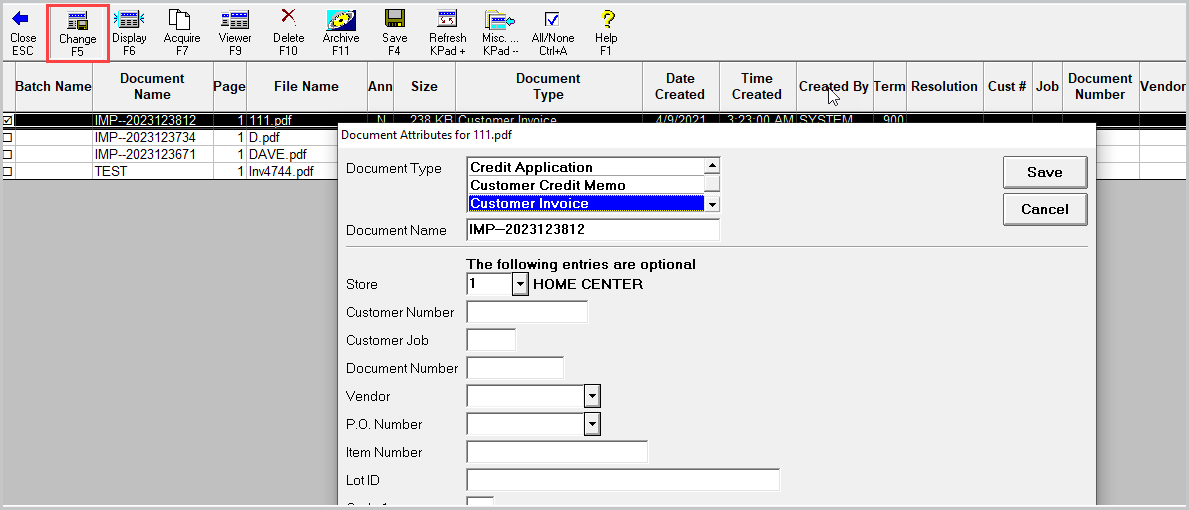Toggle the checkbox for row 111.pdf
Screen dimensions: 1189x510
click(x=8, y=120)
